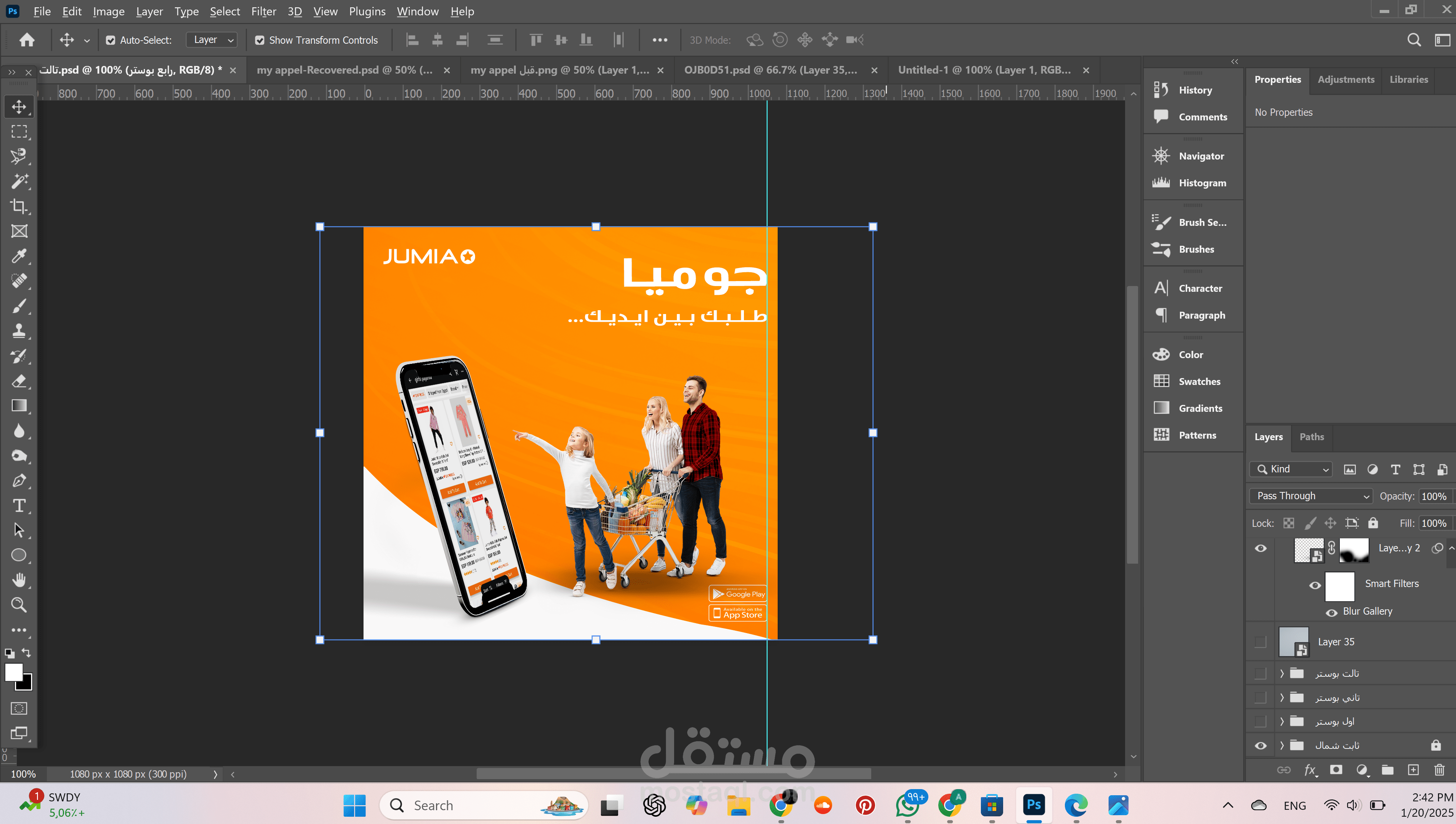Open the Filter menu
This screenshot has height=824, width=1456.
(264, 12)
